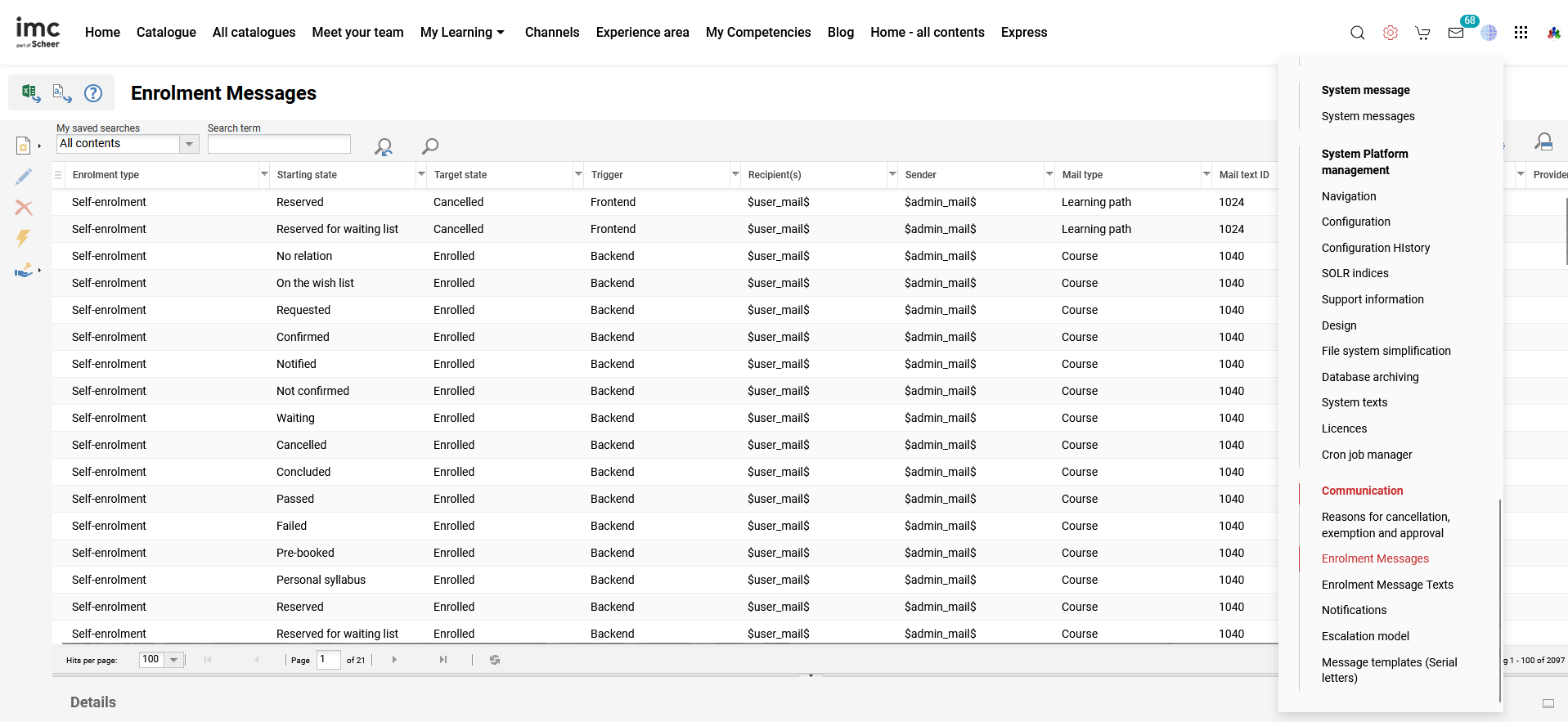Image resolution: width=1568 pixels, height=722 pixels.
Task: Go to the Catalogue page
Action: pyautogui.click(x=166, y=33)
